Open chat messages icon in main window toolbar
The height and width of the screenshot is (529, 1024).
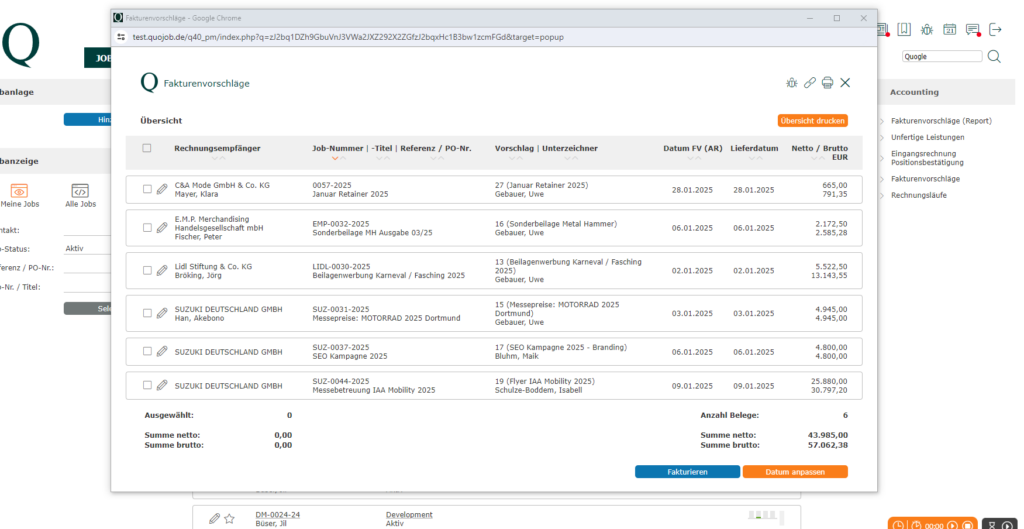[x=973, y=29]
